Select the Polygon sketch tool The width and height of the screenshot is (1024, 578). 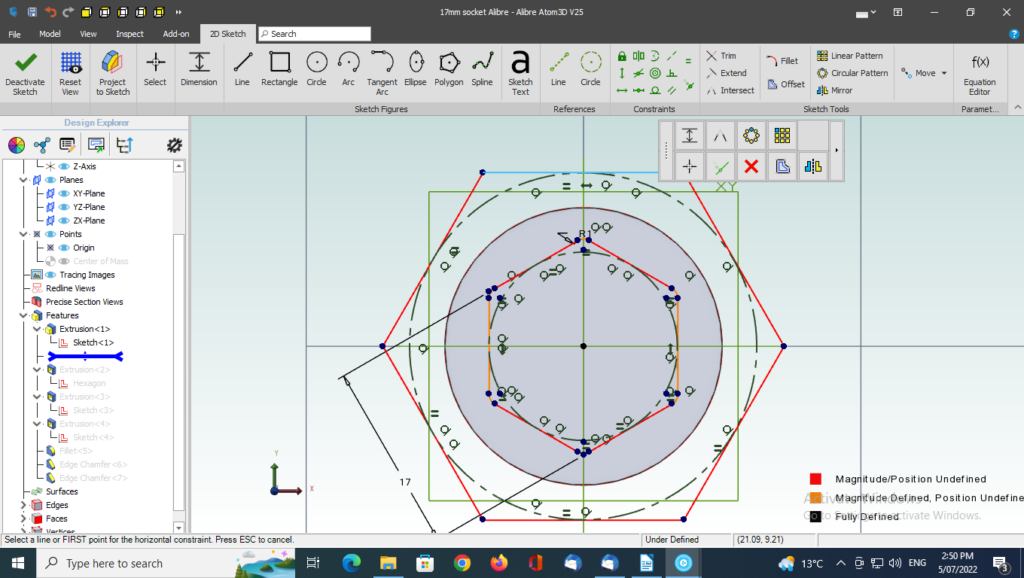[448, 68]
